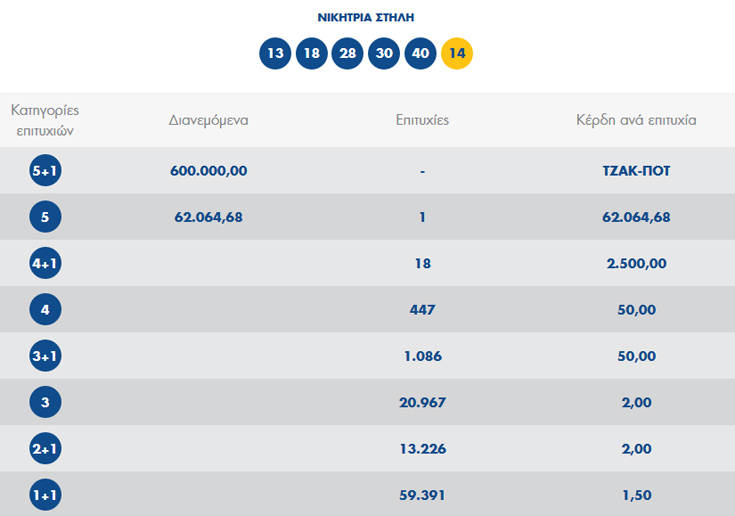Click the 3+1 category badge
The image size is (735, 516).
[46, 356]
